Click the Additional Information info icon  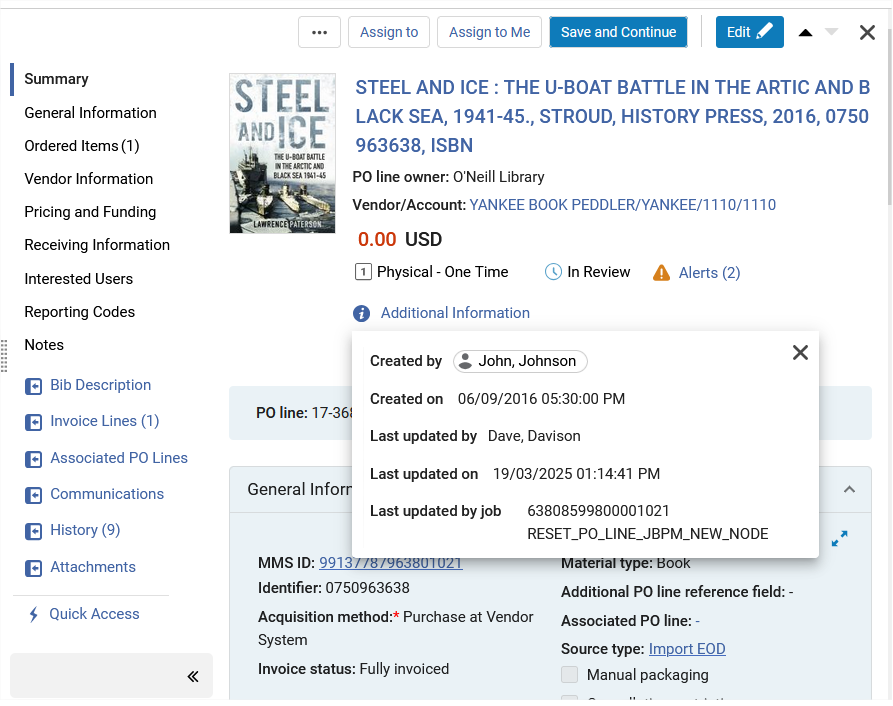point(361,313)
